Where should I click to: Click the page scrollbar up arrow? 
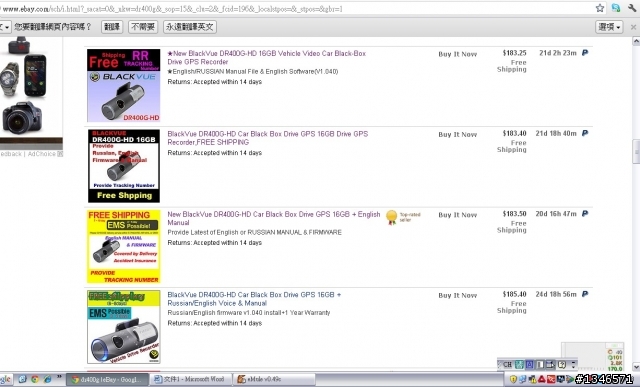click(x=636, y=41)
